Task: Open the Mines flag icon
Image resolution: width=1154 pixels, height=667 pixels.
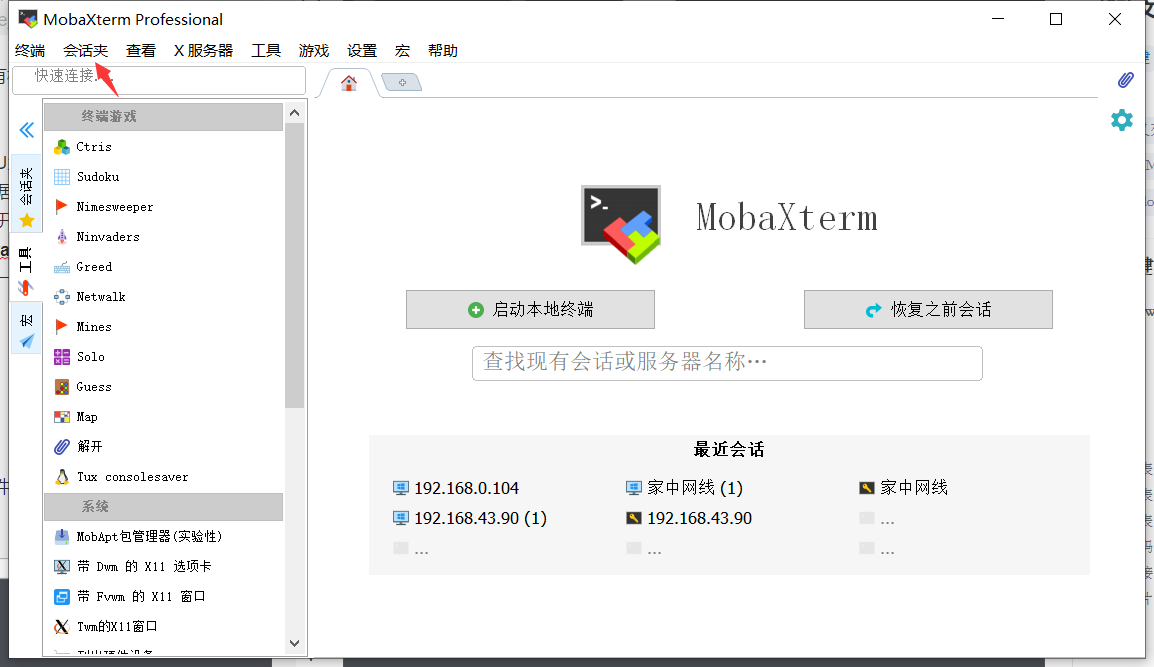Action: tap(62, 327)
